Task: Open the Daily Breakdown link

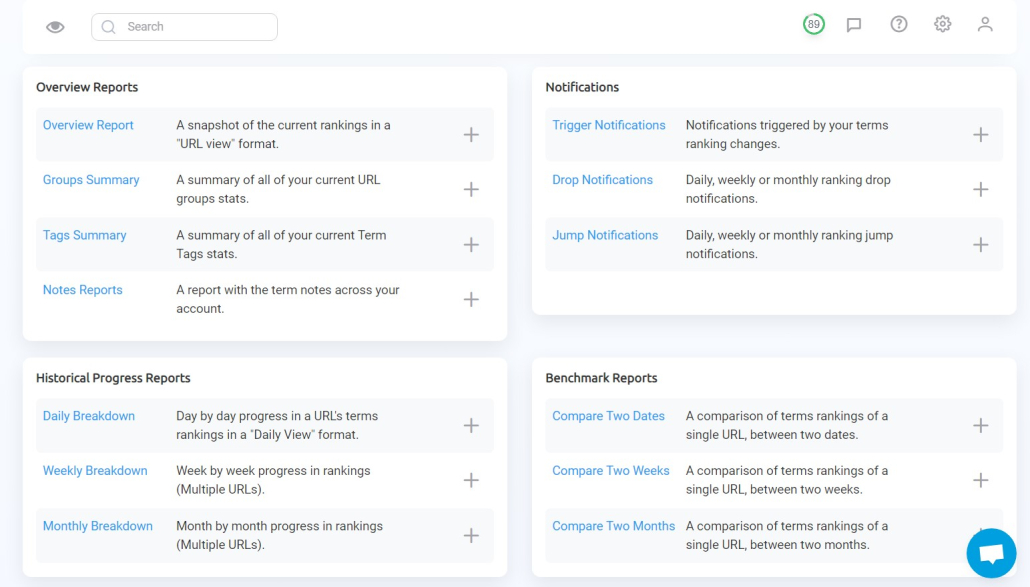Action: pos(89,416)
